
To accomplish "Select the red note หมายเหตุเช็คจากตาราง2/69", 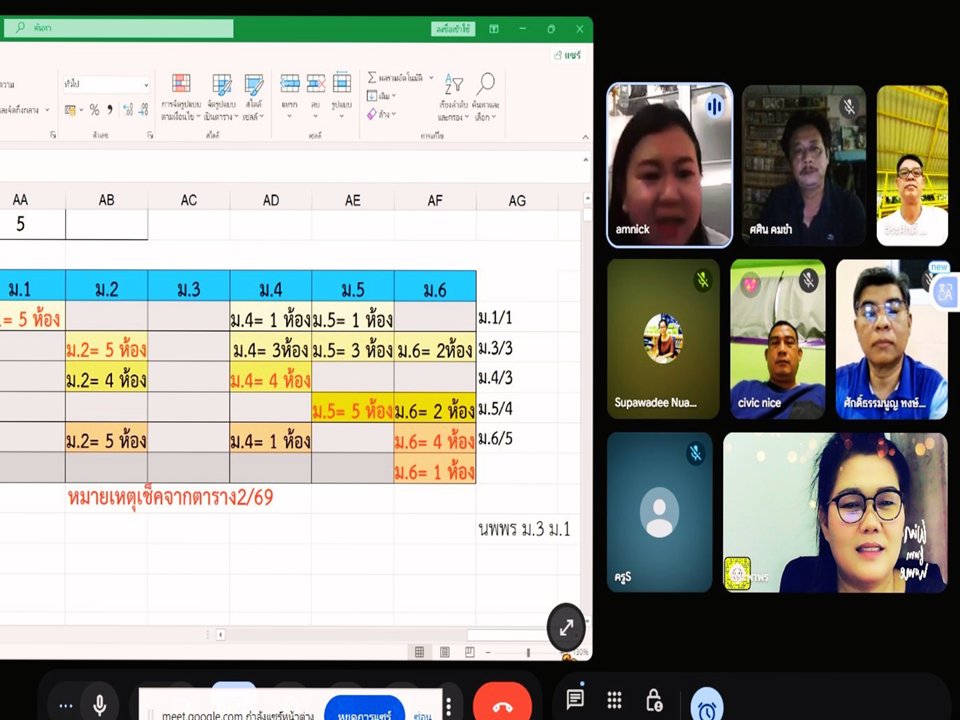I will [x=170, y=497].
